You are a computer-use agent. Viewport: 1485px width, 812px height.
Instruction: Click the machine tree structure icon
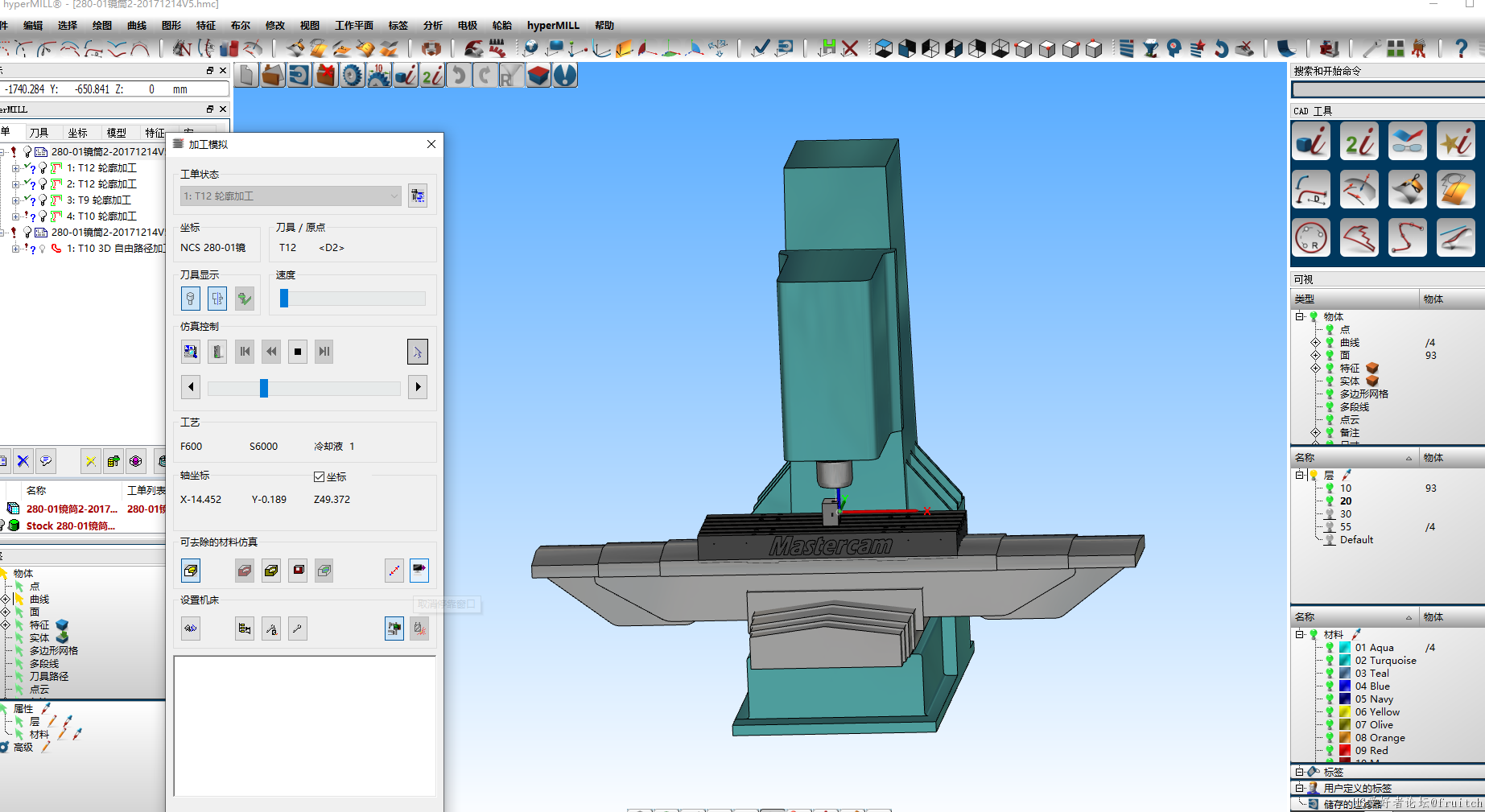pos(245,629)
